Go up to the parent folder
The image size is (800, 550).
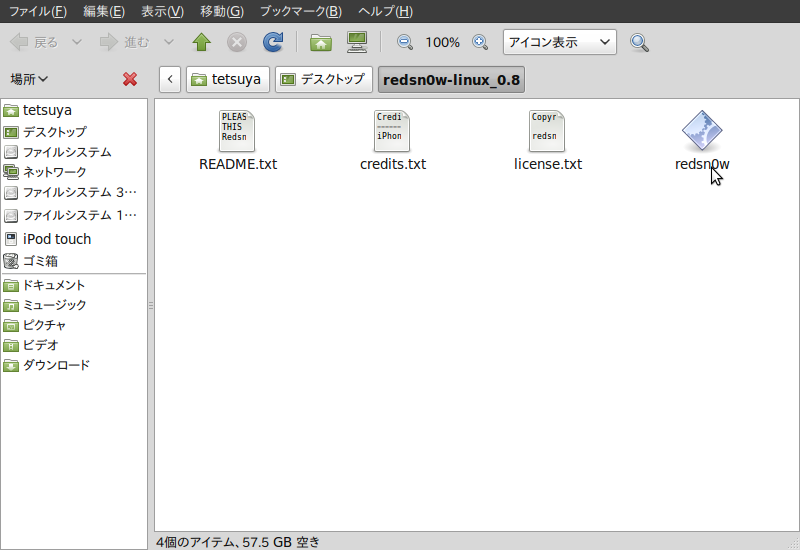pyautogui.click(x=202, y=42)
